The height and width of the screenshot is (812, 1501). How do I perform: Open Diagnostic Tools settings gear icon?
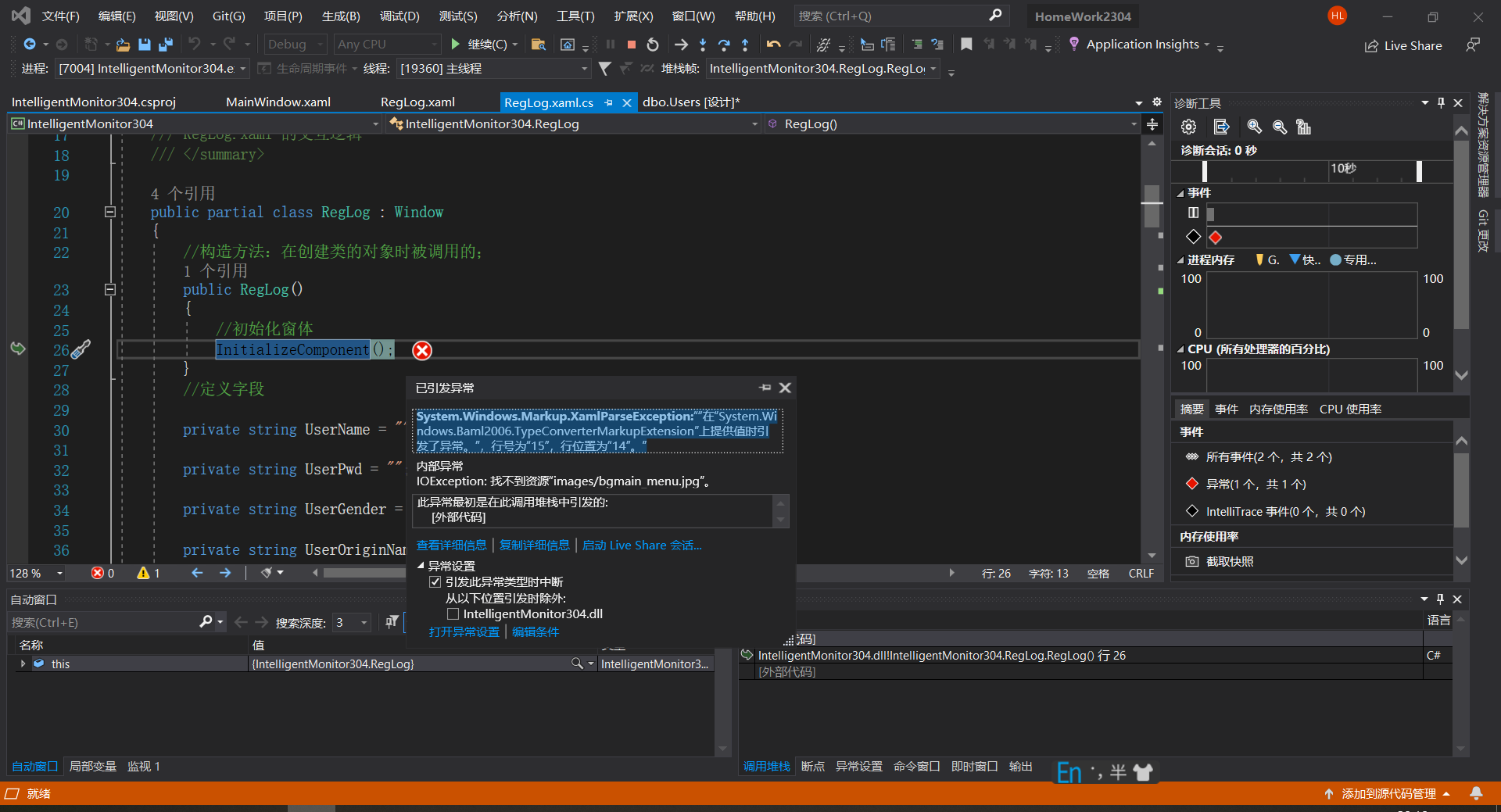[x=1189, y=127]
